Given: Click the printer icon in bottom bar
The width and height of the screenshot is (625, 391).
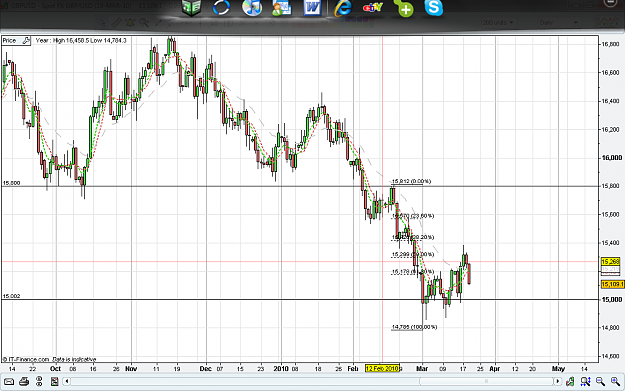Looking at the screenshot, I should point(24,382).
